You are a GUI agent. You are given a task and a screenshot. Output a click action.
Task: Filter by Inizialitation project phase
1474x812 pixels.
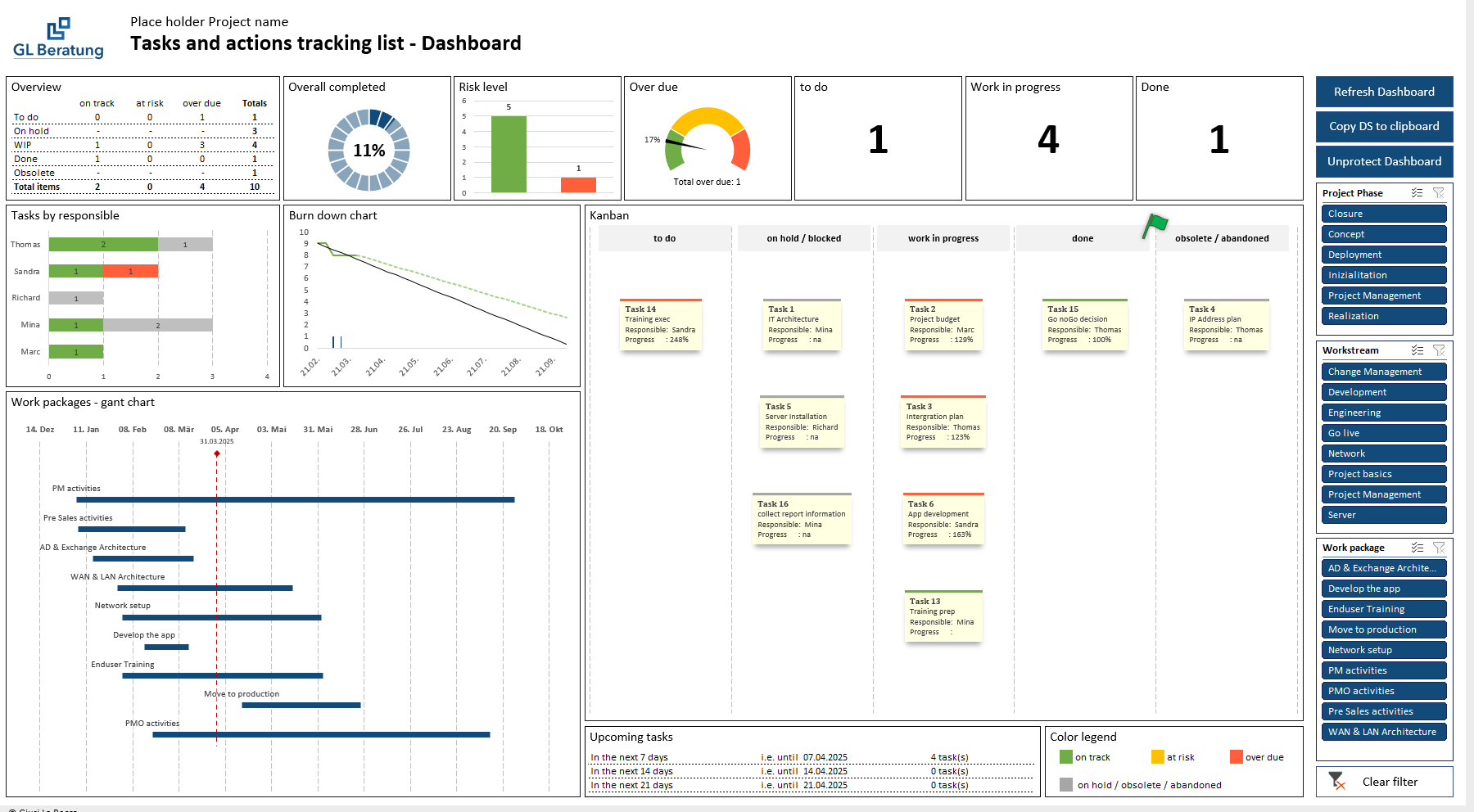click(1384, 275)
